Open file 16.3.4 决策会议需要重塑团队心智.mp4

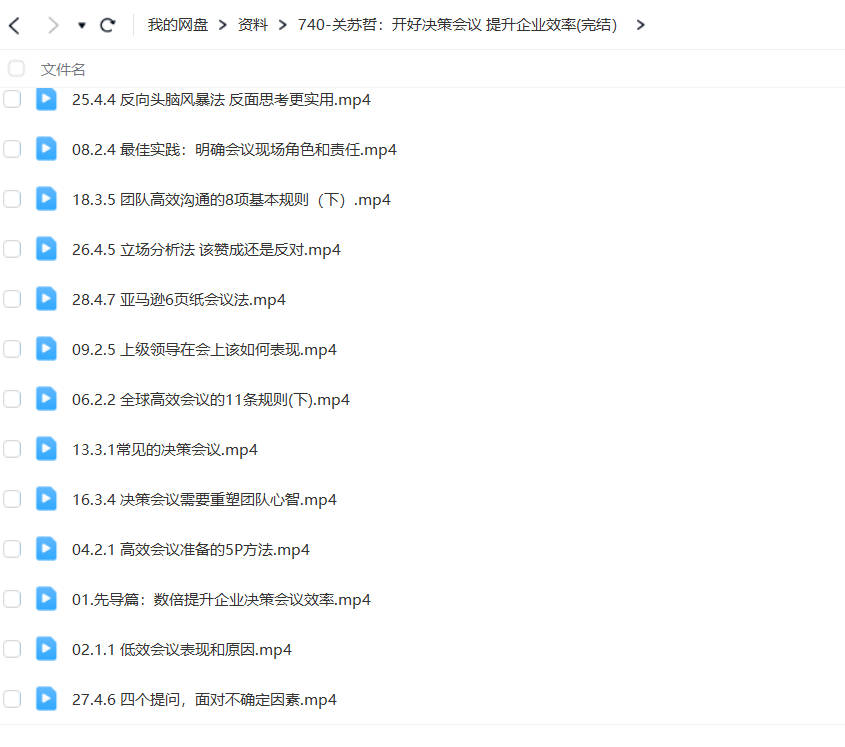click(x=204, y=500)
